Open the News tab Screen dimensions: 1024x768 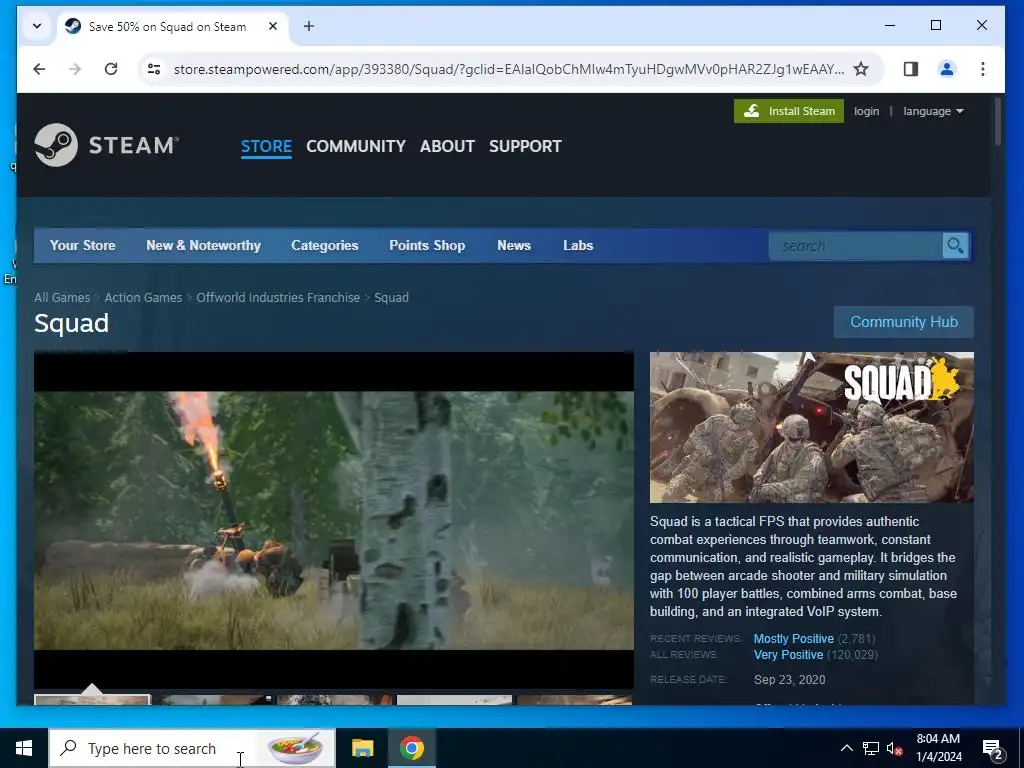click(514, 246)
